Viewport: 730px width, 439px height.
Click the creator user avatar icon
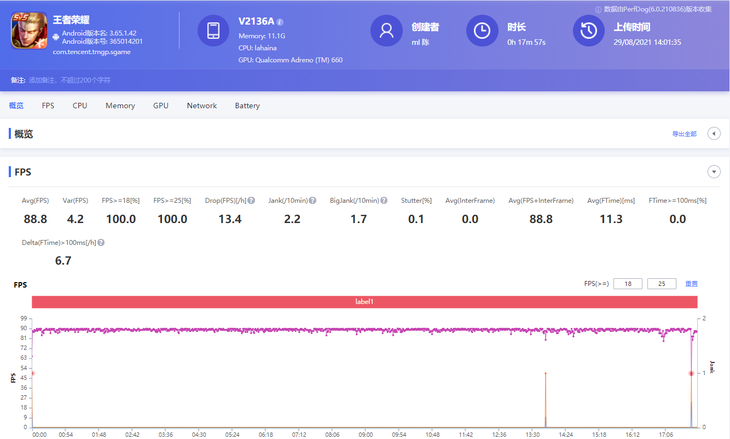pyautogui.click(x=386, y=31)
